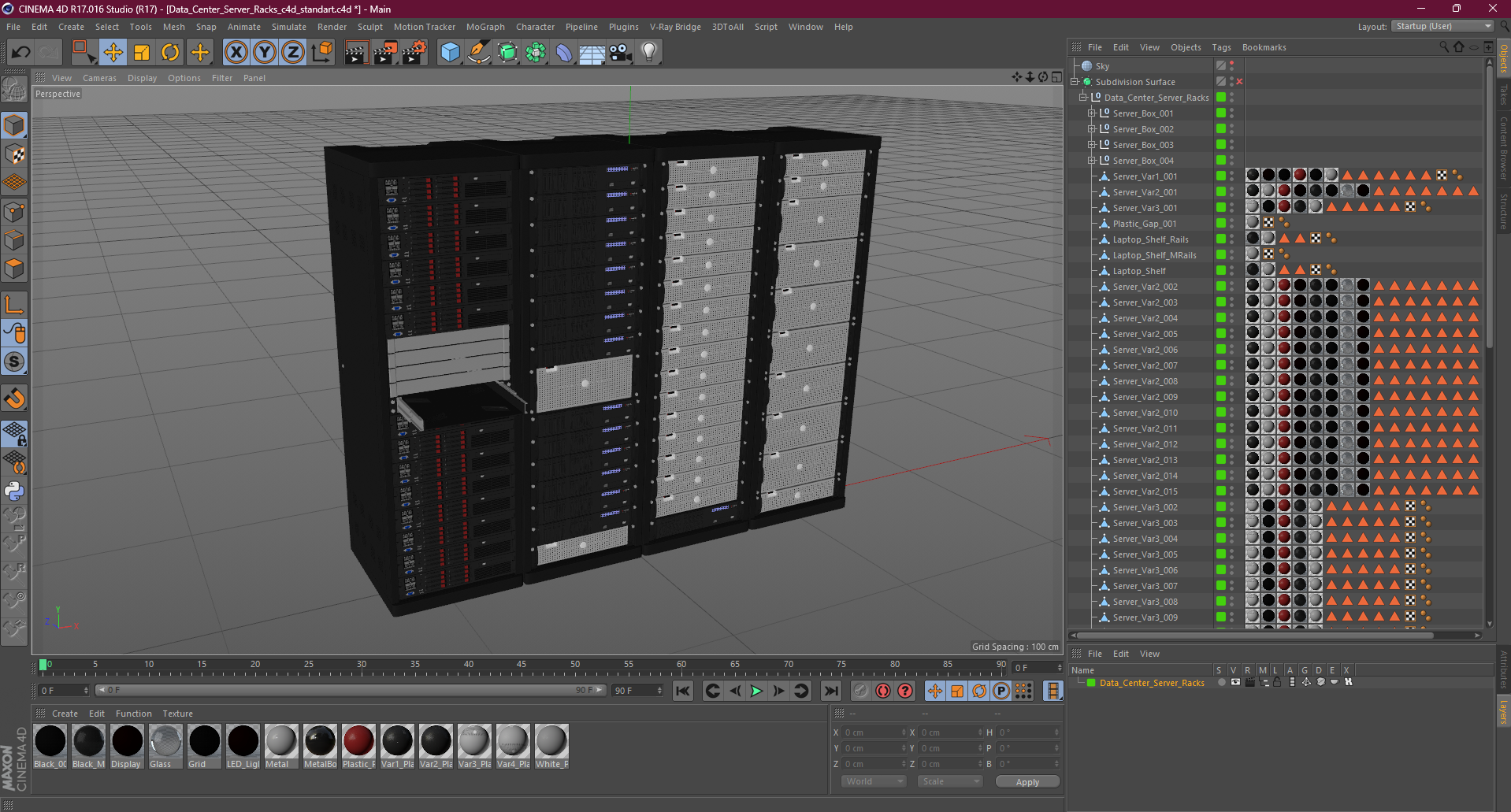Toggle layer green square for Server_Var1_001
The width and height of the screenshot is (1511, 812).
point(1221,176)
